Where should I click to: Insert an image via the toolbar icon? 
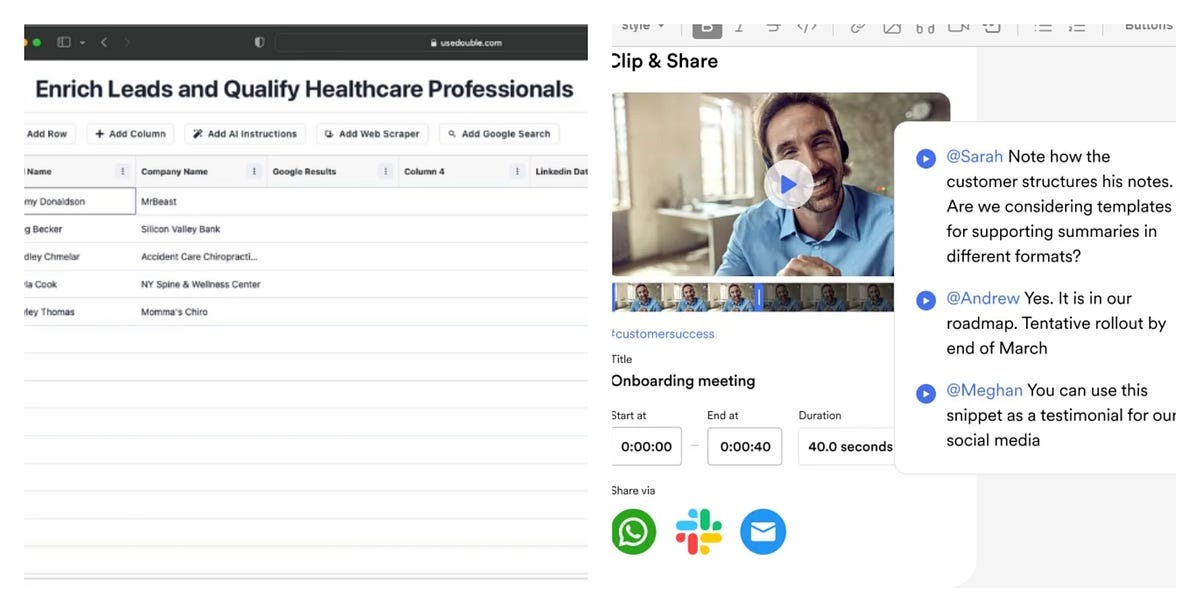[x=892, y=27]
